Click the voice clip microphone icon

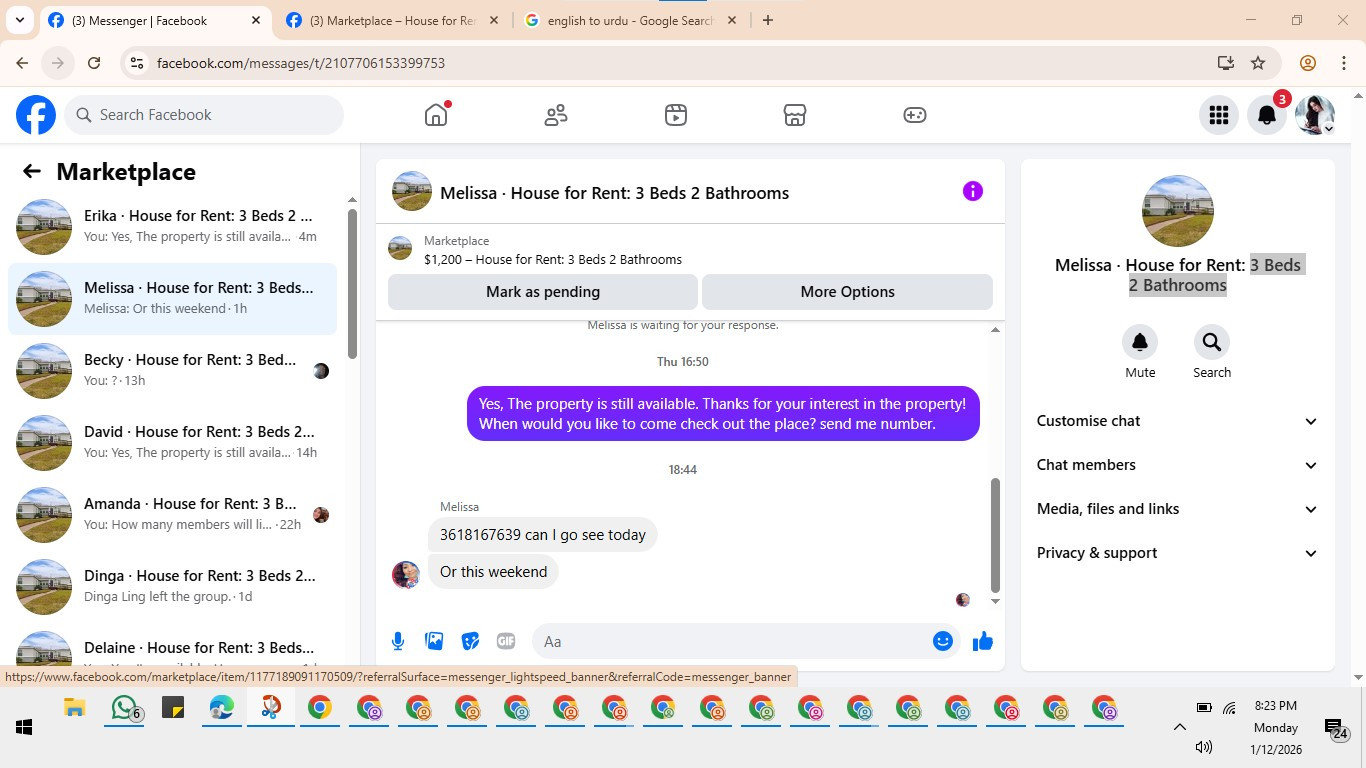398,641
